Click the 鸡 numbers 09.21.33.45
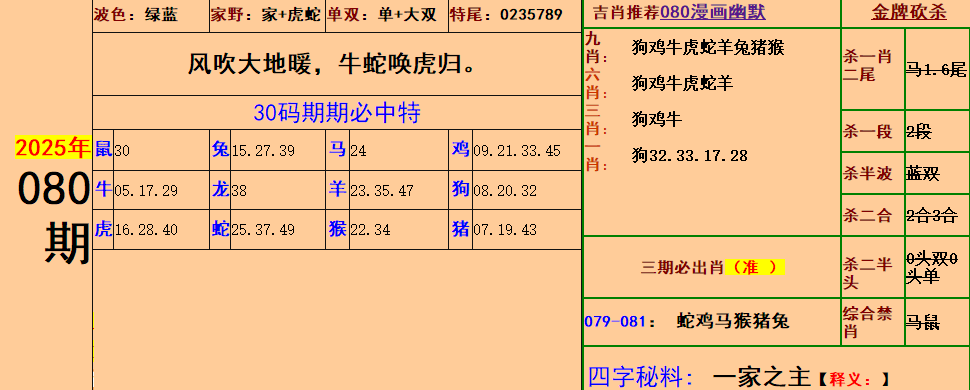Viewport: 970px width, 390px height. click(x=517, y=151)
